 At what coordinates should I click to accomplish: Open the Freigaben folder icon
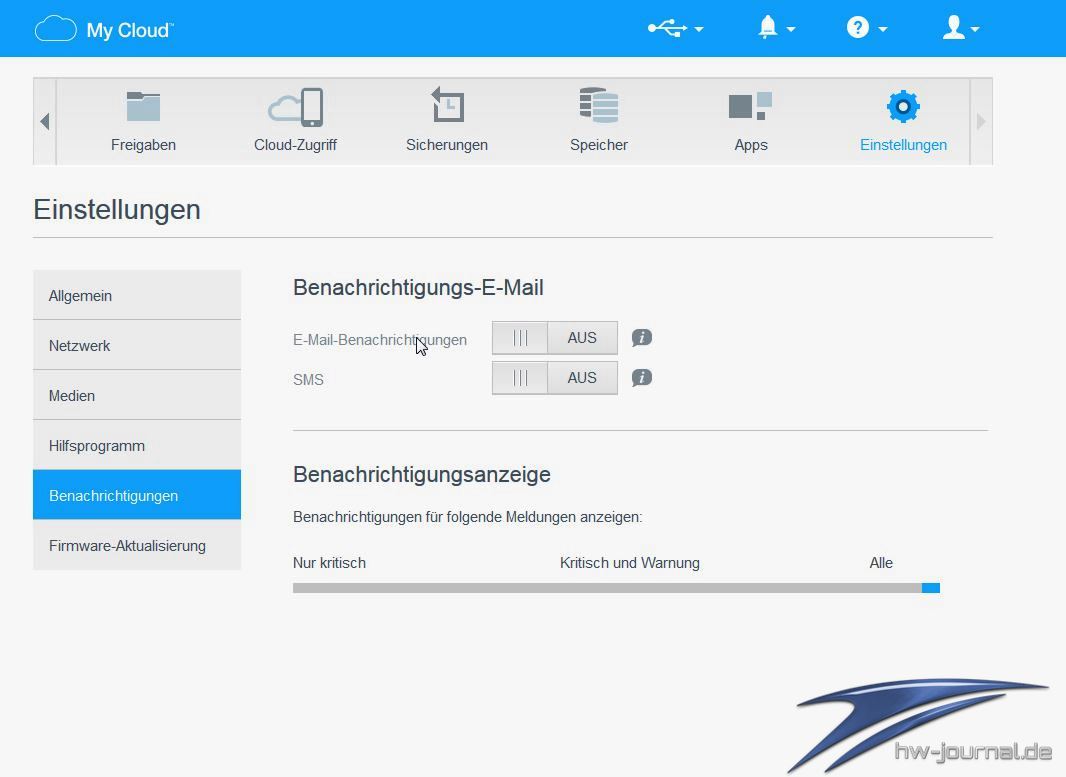(x=143, y=107)
